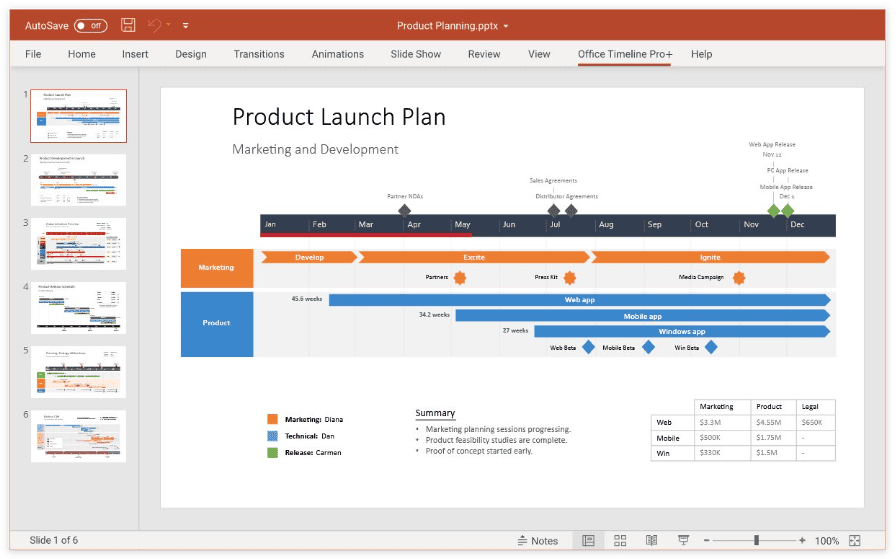Select slide 2 thumbnail
The image size is (896, 559).
78,179
